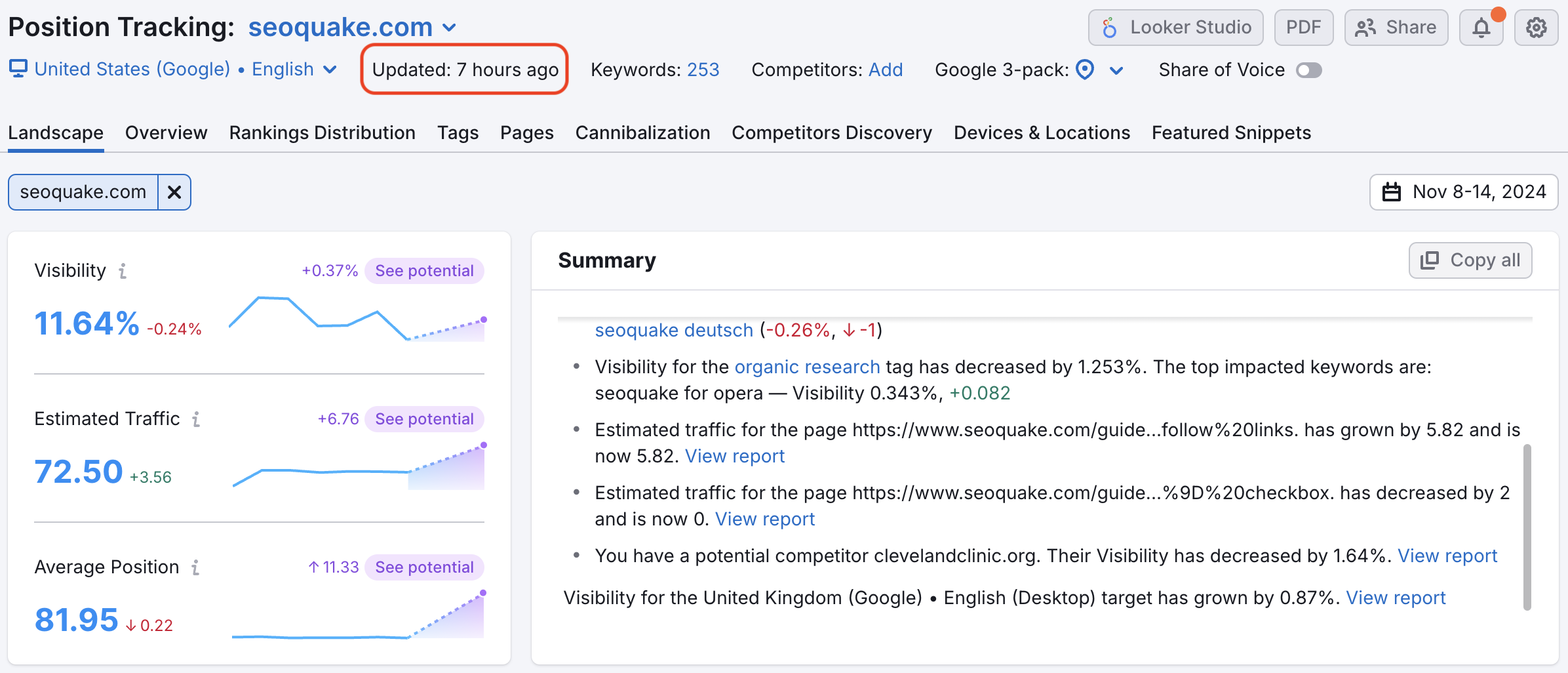Add competitors via Add link
Viewport: 1568px width, 673px height.
coord(885,70)
